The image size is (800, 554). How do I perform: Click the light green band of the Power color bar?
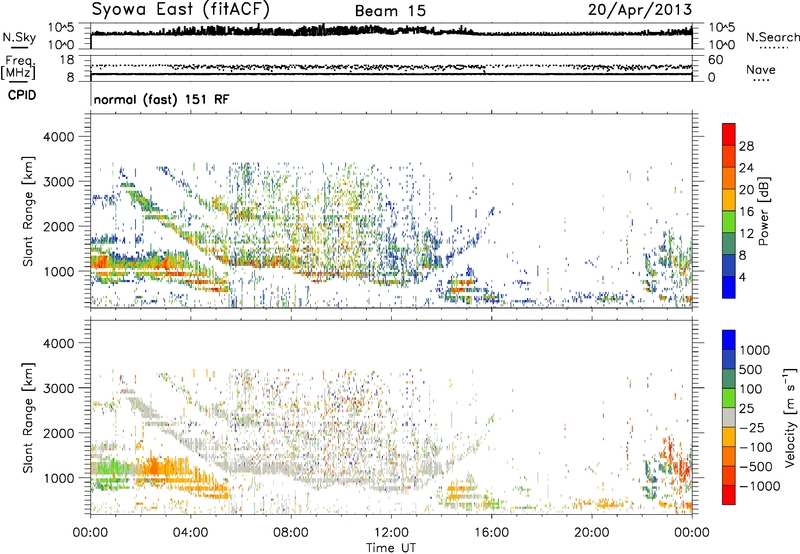tap(729, 222)
